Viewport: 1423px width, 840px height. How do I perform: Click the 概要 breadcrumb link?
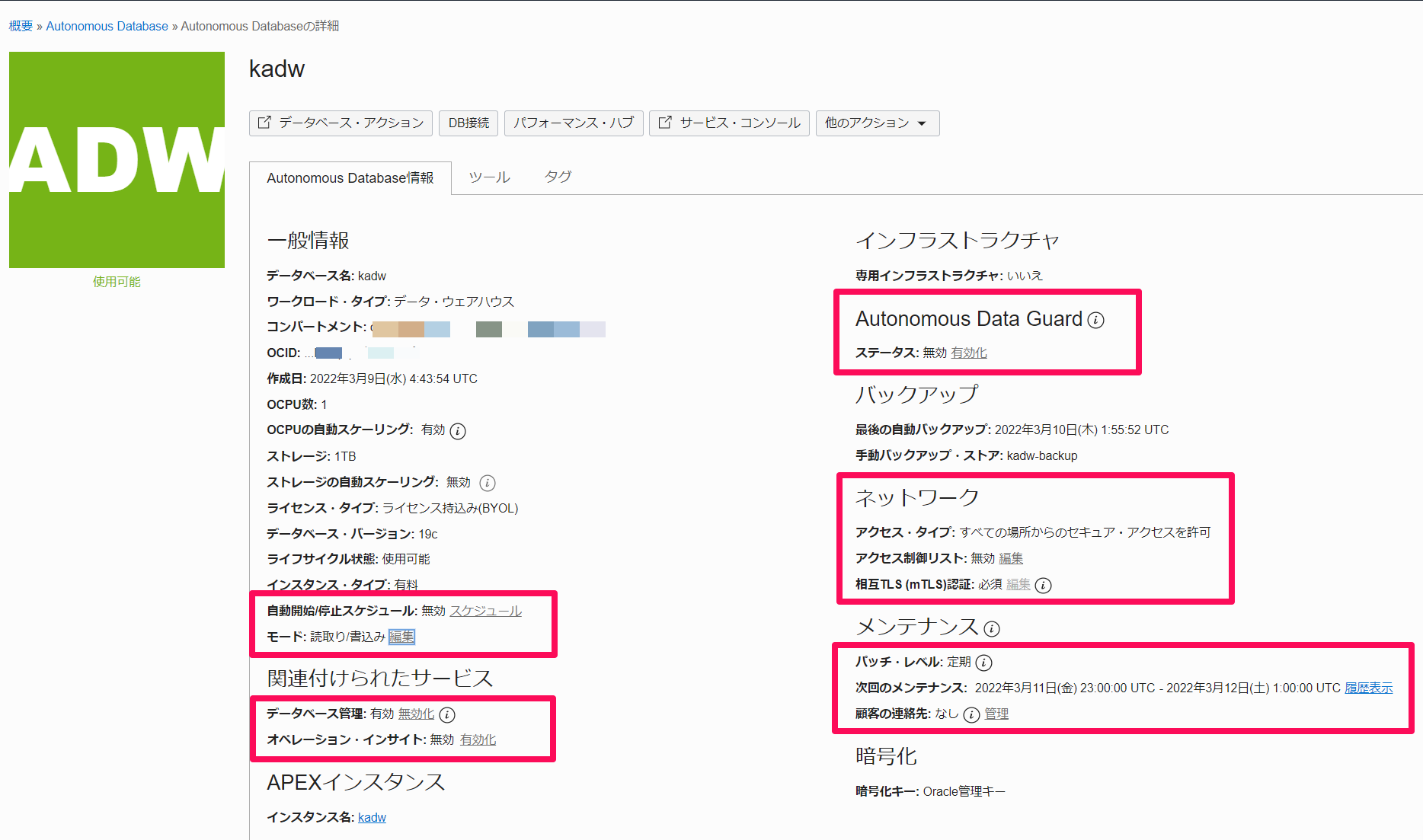click(x=21, y=26)
